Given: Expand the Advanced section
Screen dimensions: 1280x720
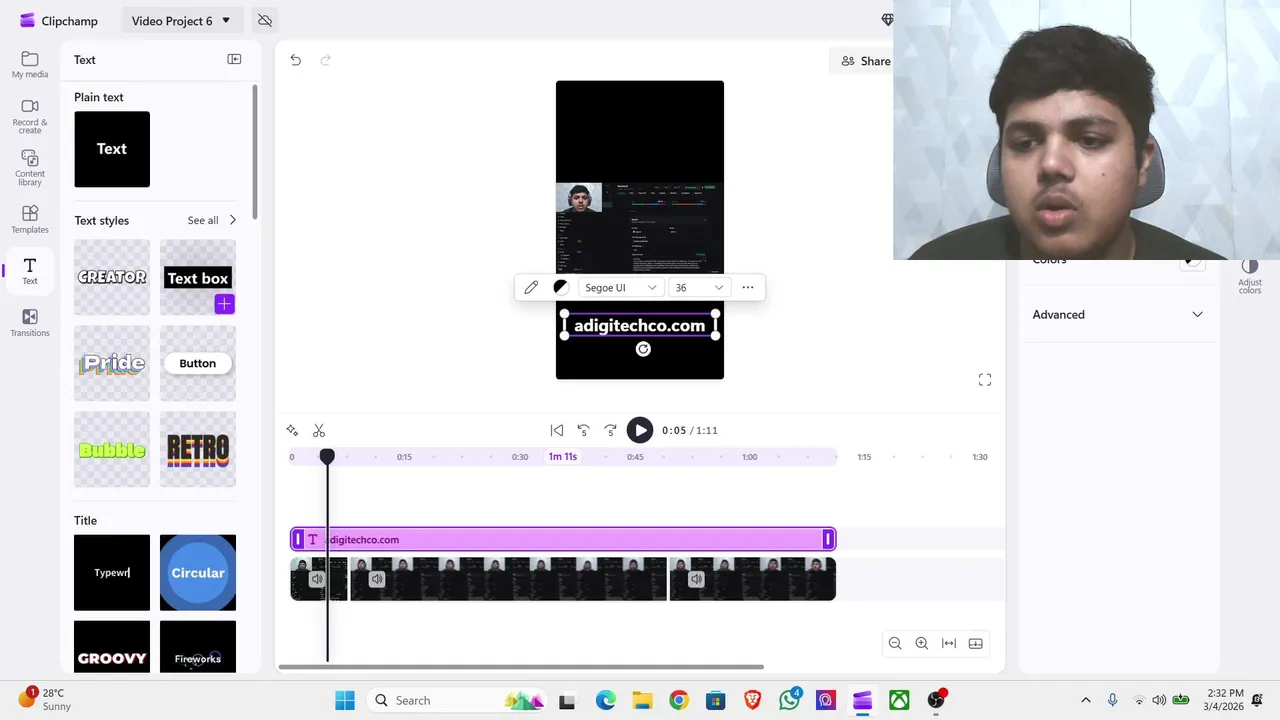Looking at the screenshot, I should [x=1117, y=314].
